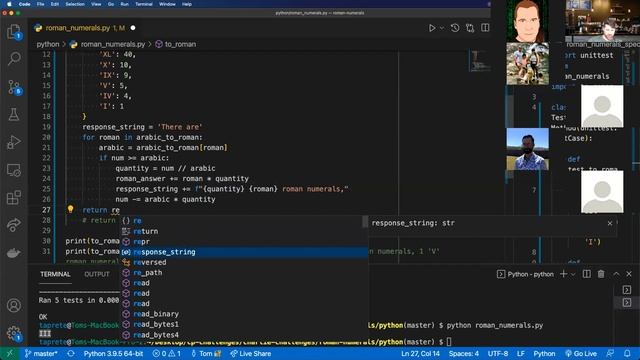Kill the terminal with trash icon
Viewport: 640px width, 360px height.
click(601, 274)
